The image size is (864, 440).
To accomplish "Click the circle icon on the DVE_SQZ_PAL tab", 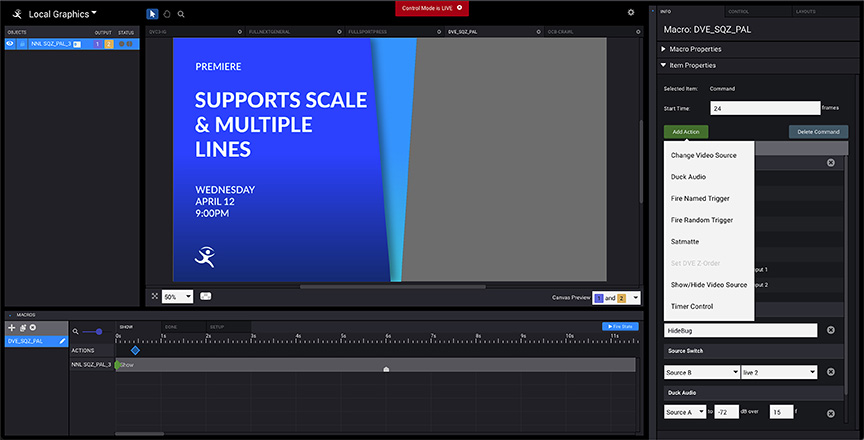I will (x=538, y=32).
